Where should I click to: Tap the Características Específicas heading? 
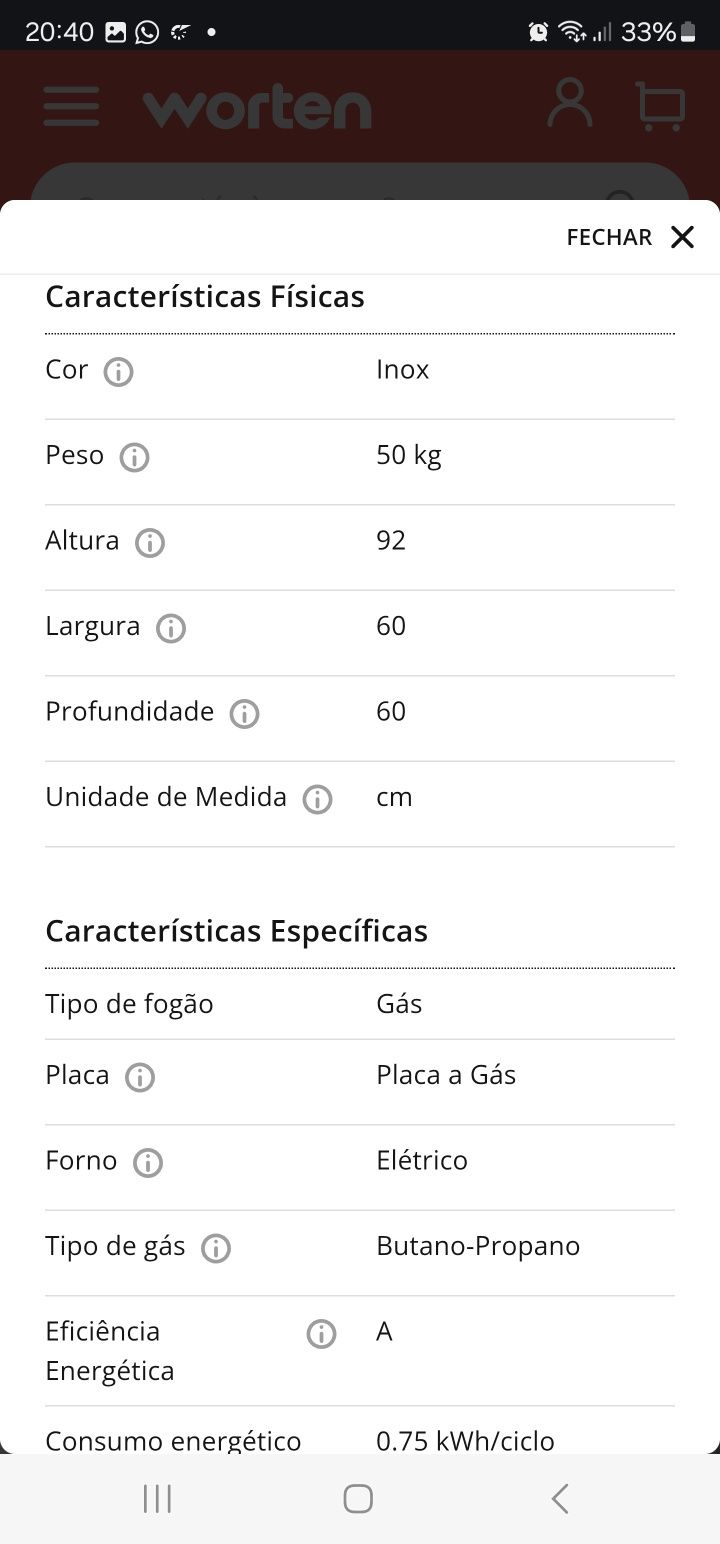pos(237,931)
